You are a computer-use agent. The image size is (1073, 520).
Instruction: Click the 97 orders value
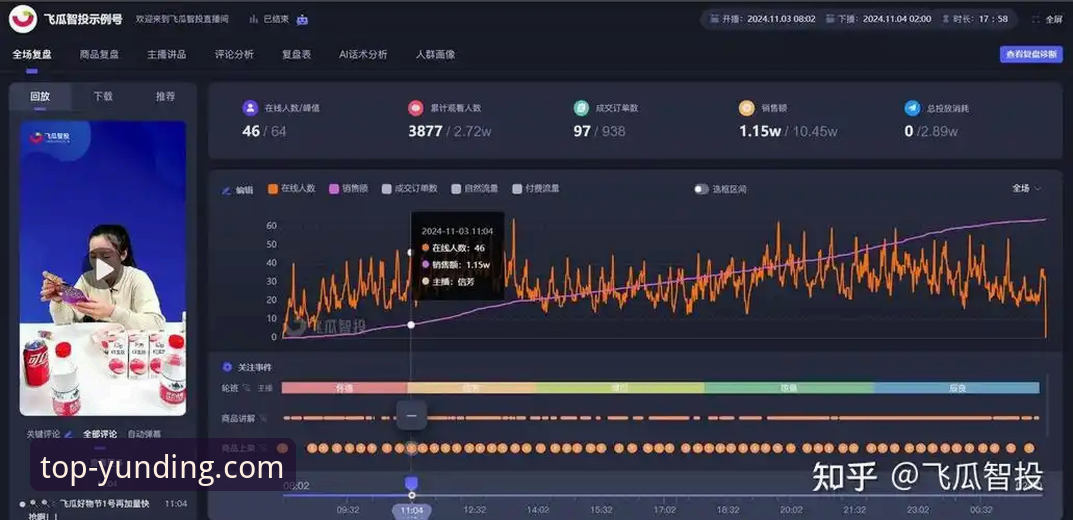pos(582,131)
